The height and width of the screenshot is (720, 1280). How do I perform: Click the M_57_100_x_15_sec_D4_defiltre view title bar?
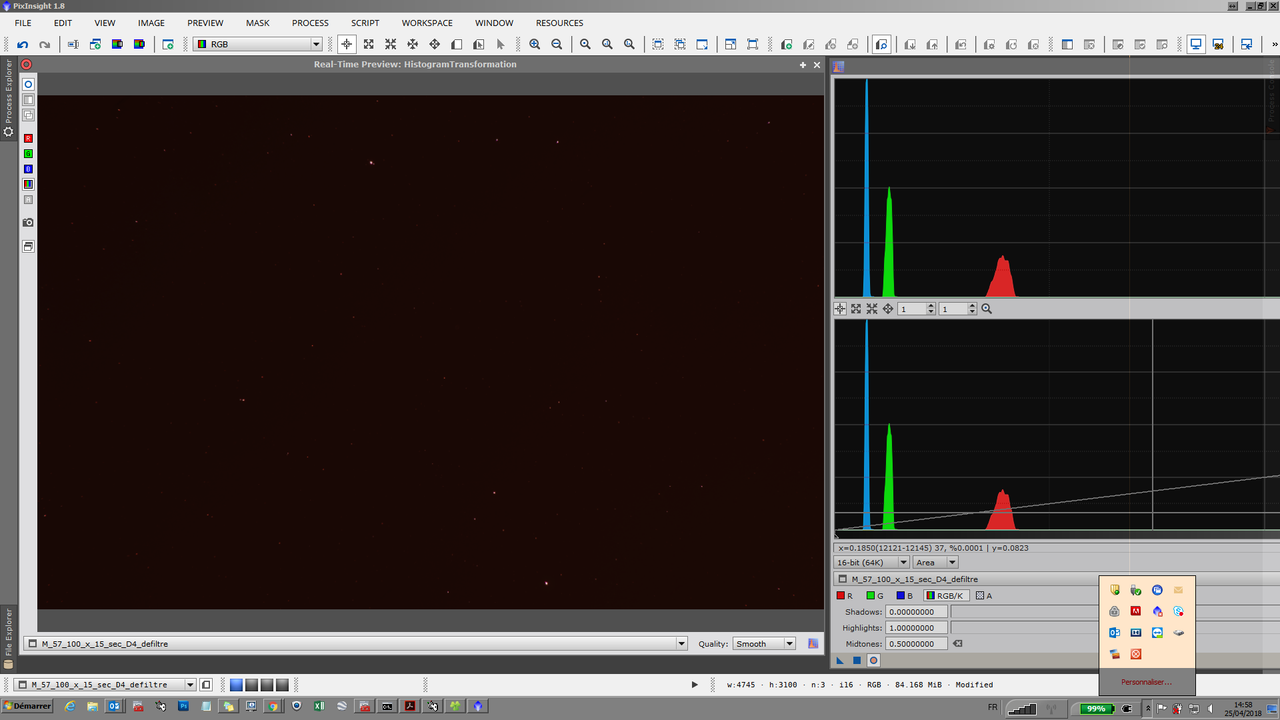pos(1056,579)
